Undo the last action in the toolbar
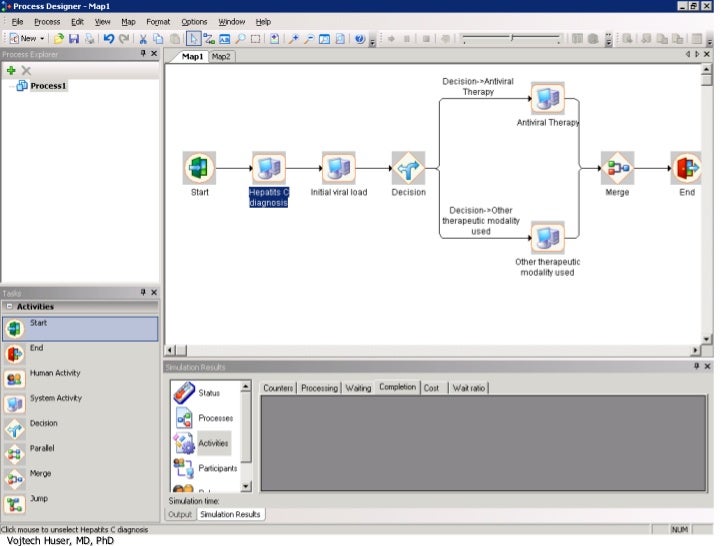The width and height of the screenshot is (728, 546). pyautogui.click(x=109, y=39)
